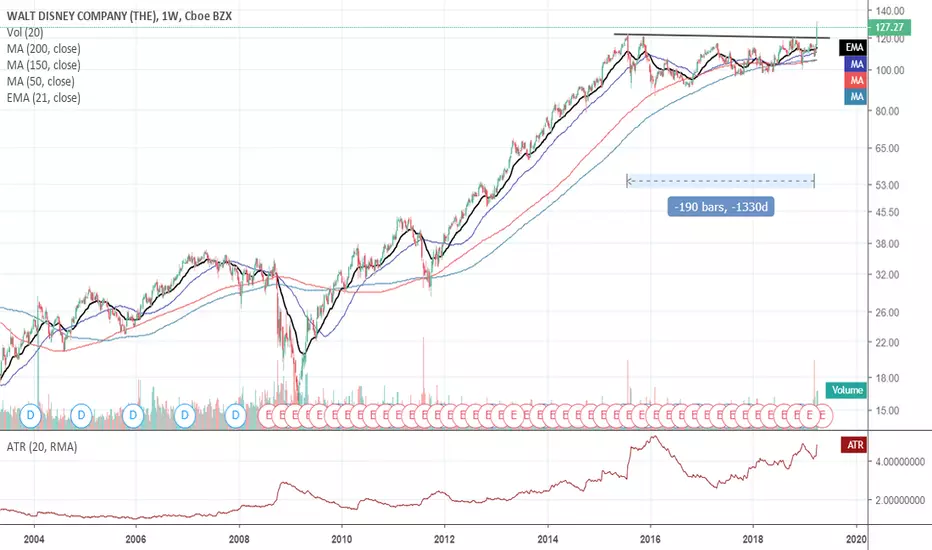The height and width of the screenshot is (550, 932).
Task: Click the red MA line label
Action: [856, 80]
